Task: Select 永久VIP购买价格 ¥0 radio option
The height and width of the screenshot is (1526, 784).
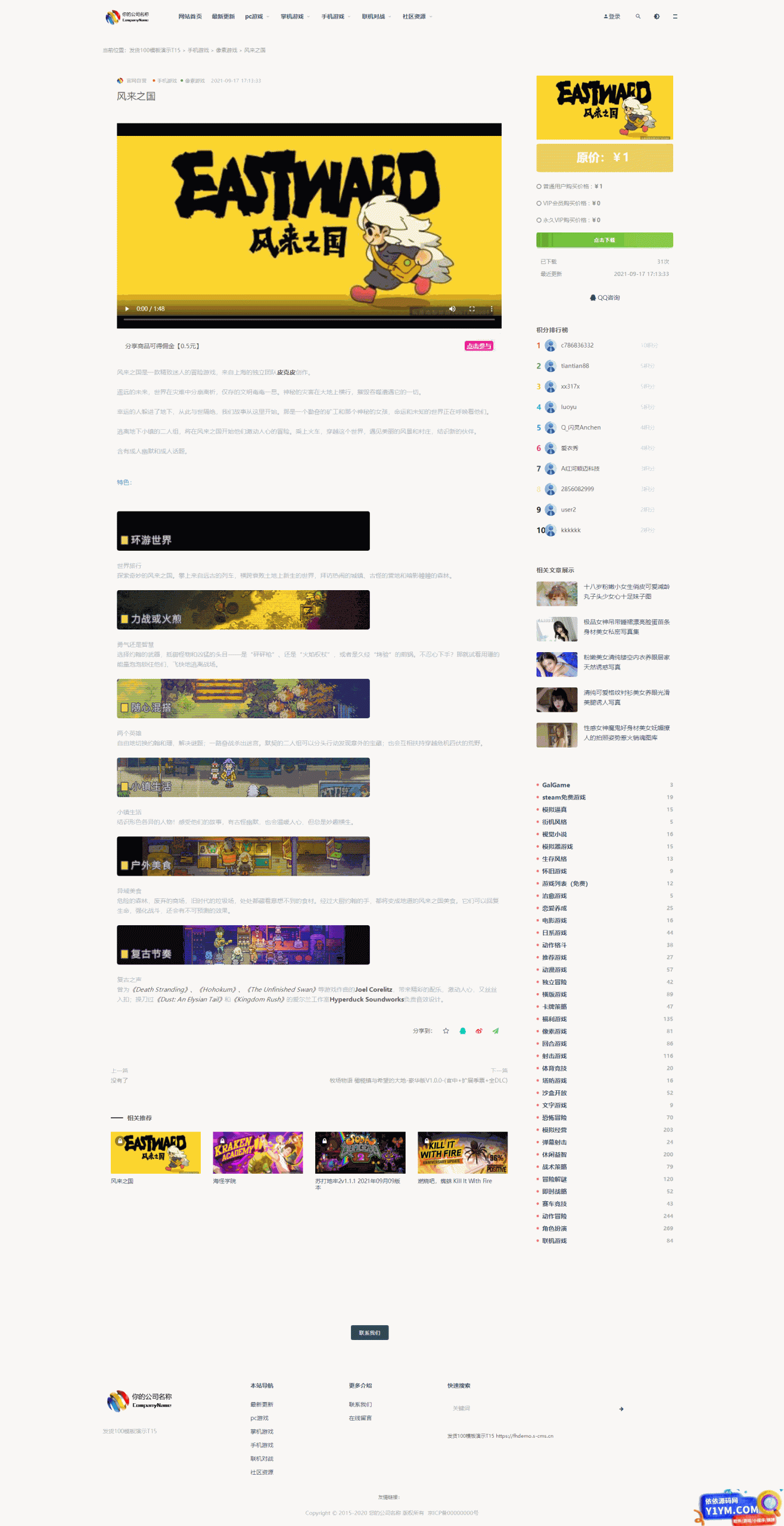Action: tap(539, 220)
